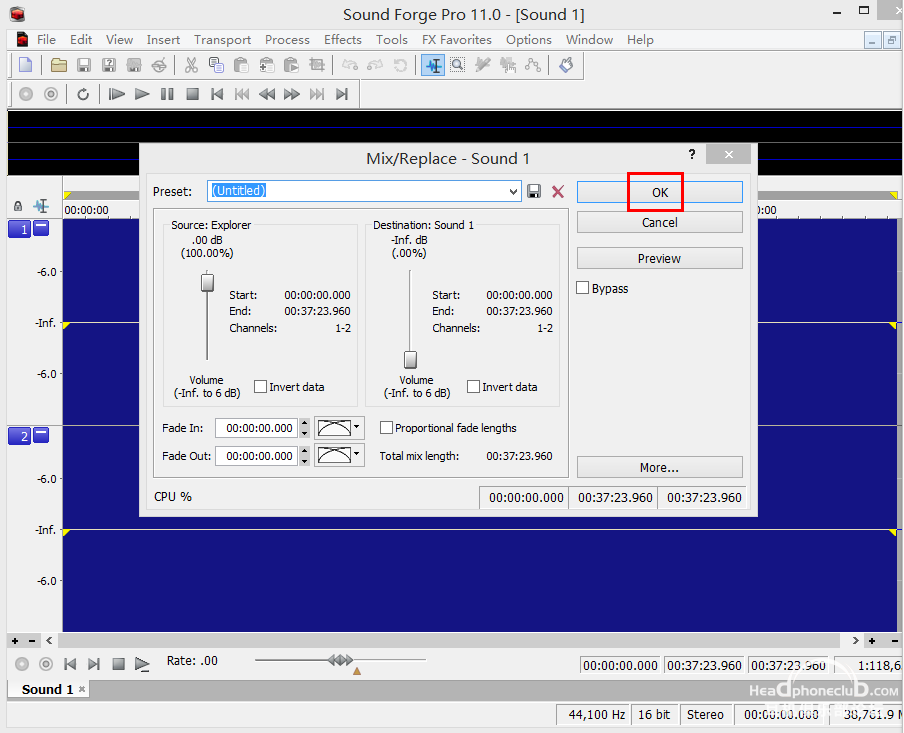Toggle the edit tool icon beside the time ruler
This screenshot has height=733, width=904.
pyautogui.click(x=42, y=206)
